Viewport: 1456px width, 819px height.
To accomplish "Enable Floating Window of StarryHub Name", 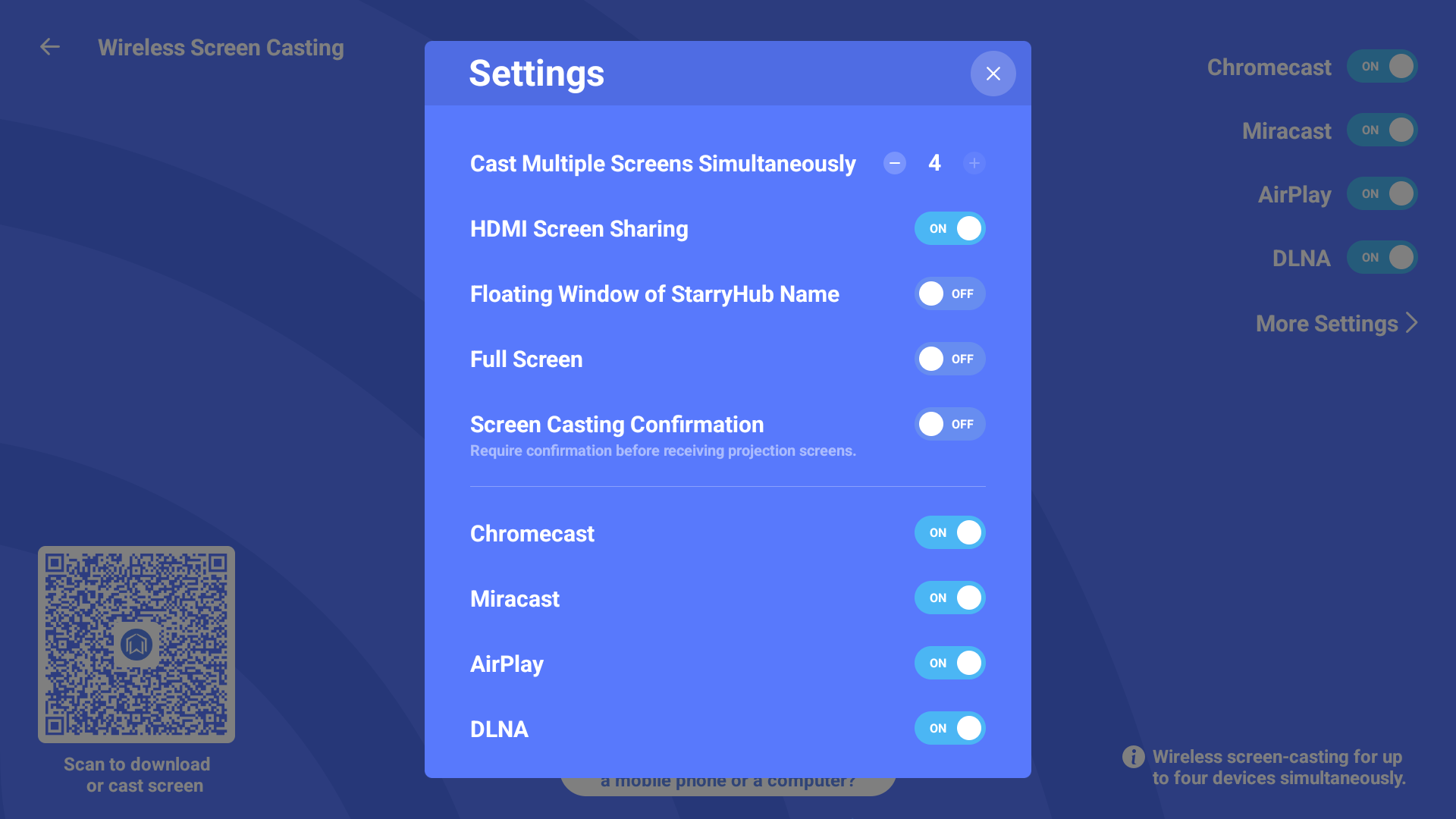I will (949, 293).
